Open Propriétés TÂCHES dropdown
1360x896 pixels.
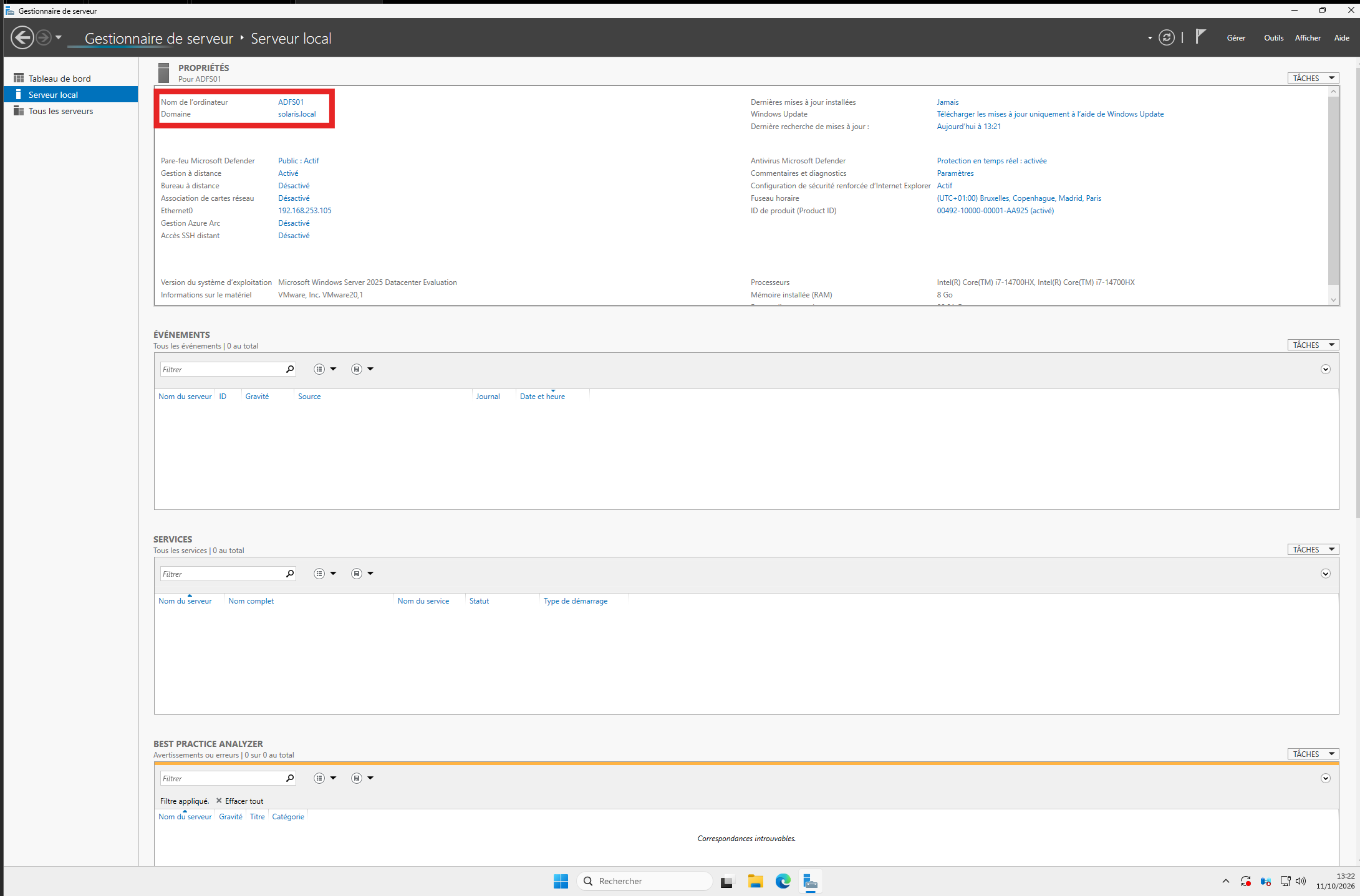pyautogui.click(x=1313, y=78)
